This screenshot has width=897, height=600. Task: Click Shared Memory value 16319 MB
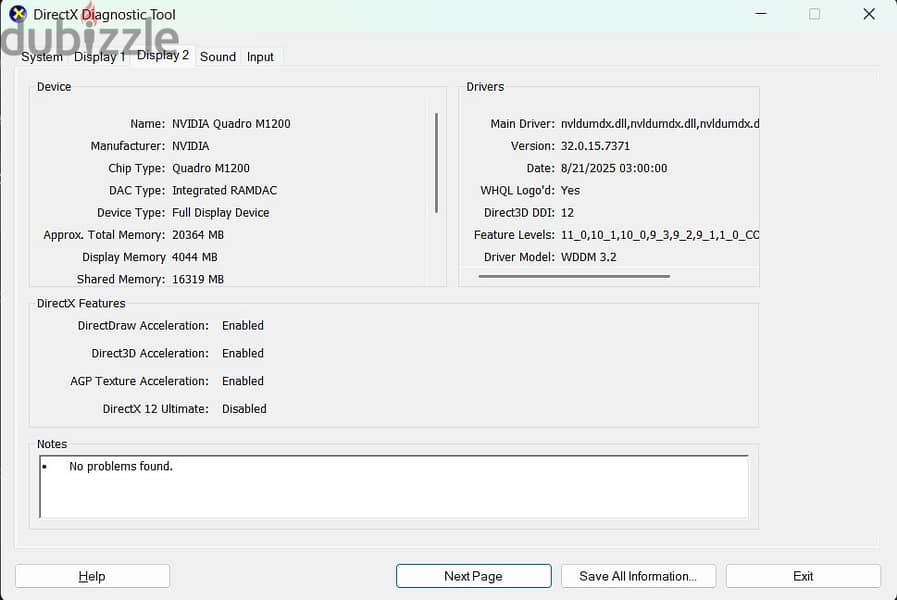click(x=198, y=279)
